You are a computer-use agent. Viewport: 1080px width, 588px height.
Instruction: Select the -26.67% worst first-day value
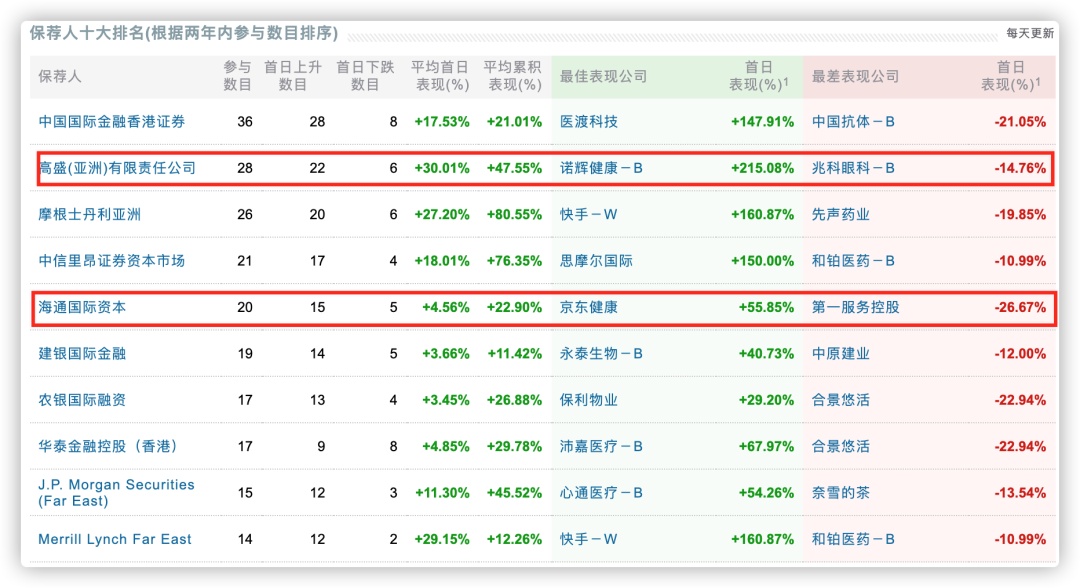tap(1020, 307)
